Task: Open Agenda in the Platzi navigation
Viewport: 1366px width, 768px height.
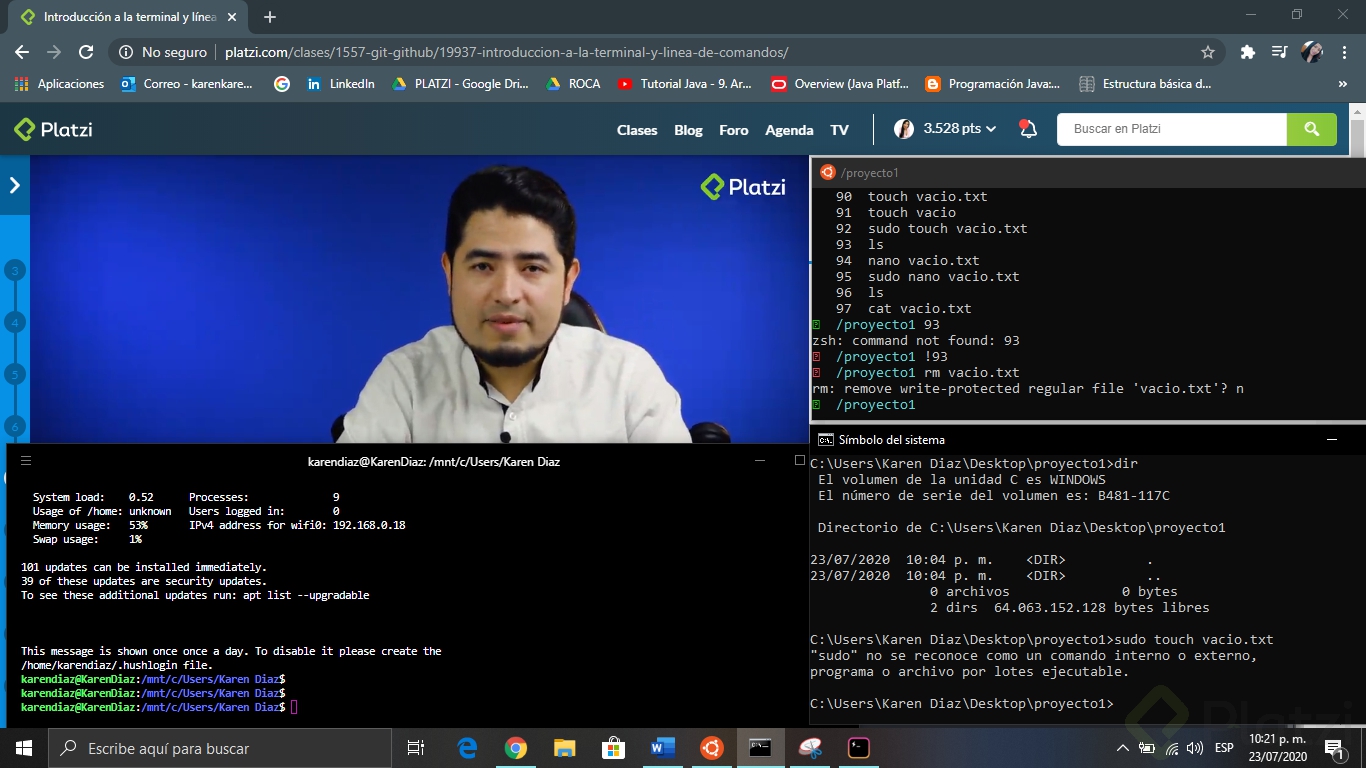Action: (789, 130)
